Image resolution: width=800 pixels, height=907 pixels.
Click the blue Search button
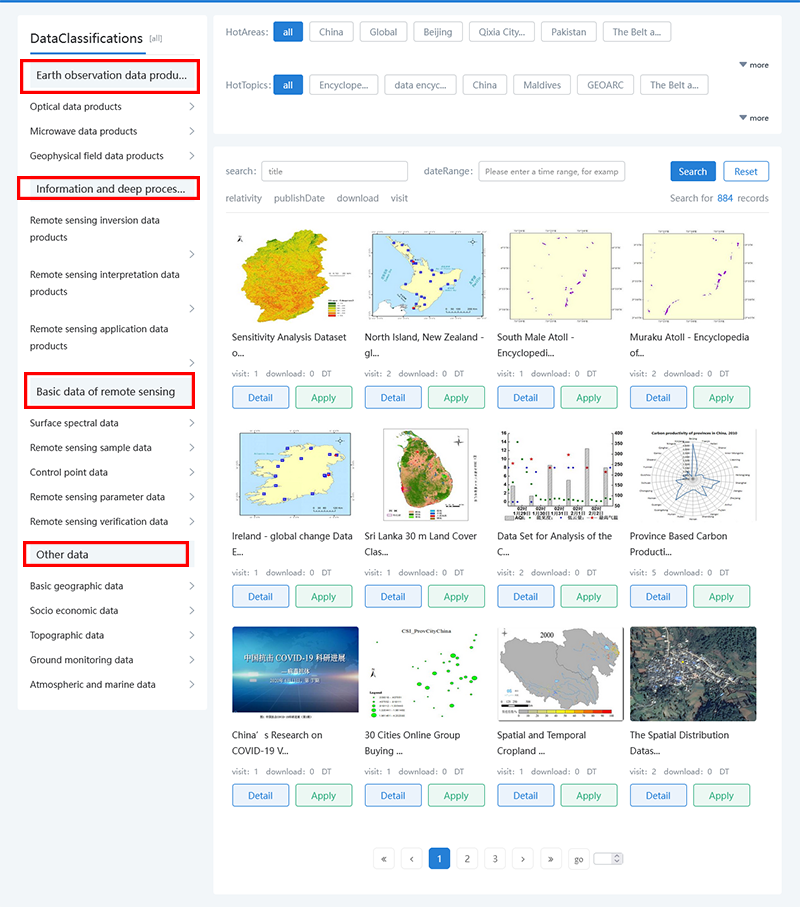693,171
